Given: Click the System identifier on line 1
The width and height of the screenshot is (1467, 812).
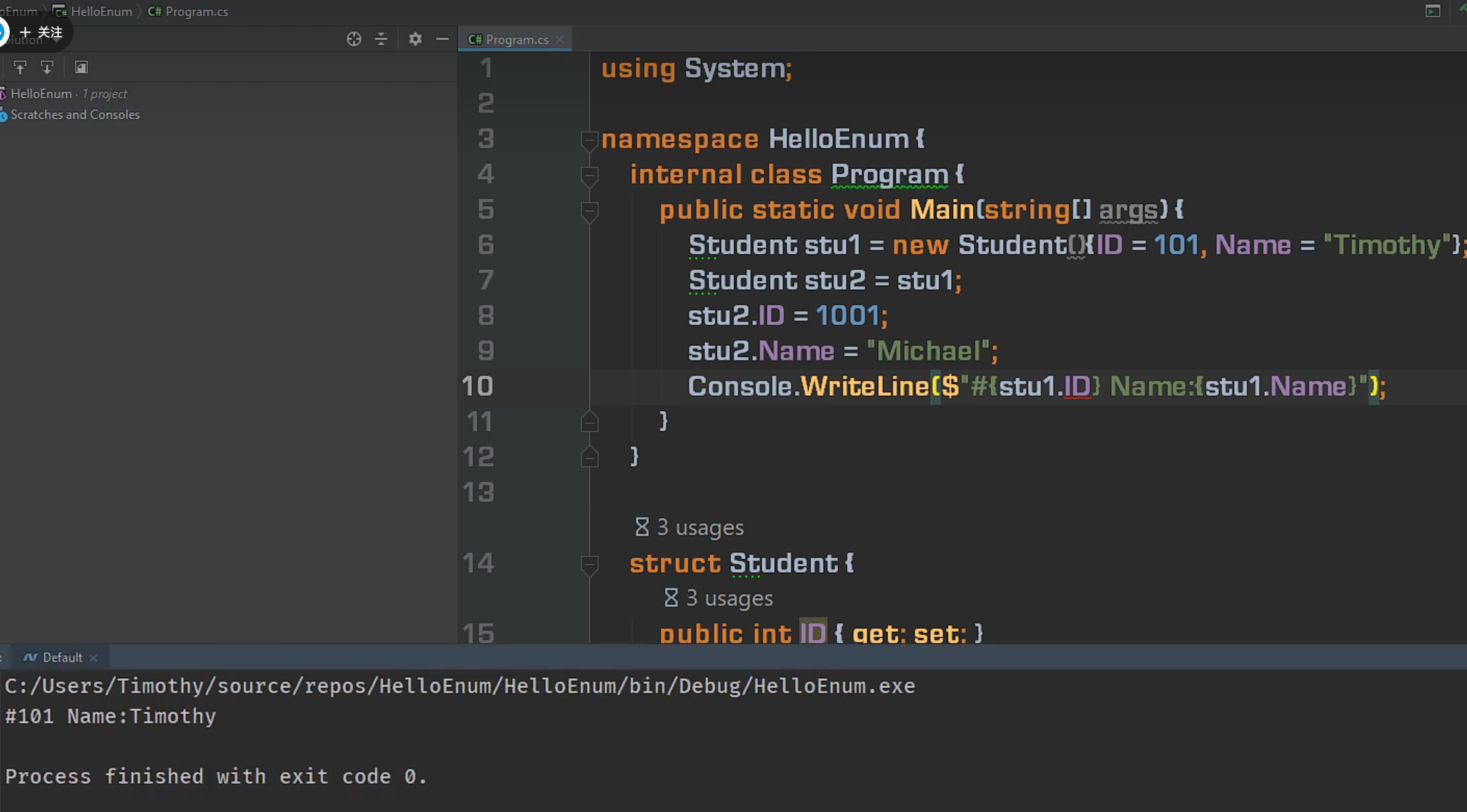Looking at the screenshot, I should [735, 69].
